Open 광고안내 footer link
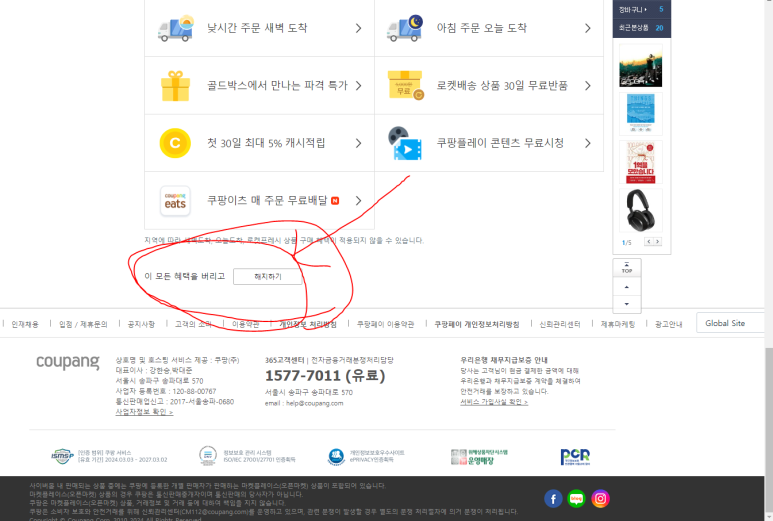 pyautogui.click(x=668, y=324)
